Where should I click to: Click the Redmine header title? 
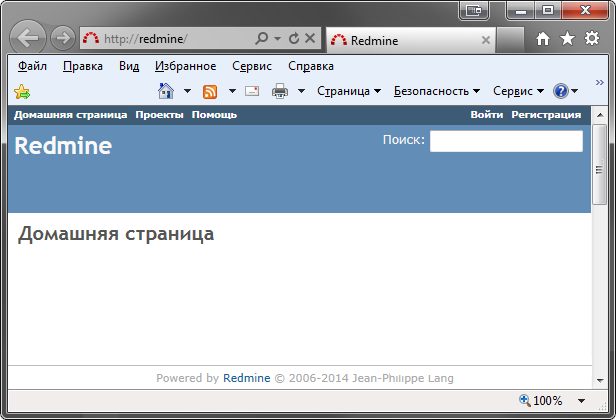click(x=63, y=146)
